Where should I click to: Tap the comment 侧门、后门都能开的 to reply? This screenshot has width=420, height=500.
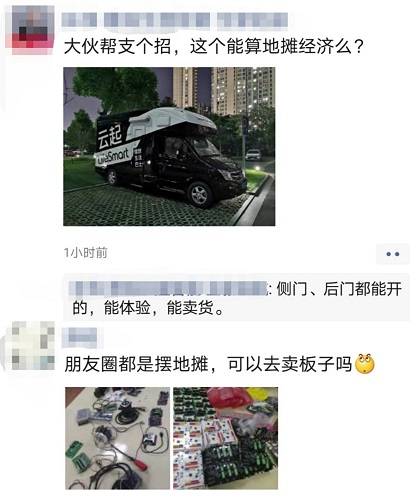[237, 298]
